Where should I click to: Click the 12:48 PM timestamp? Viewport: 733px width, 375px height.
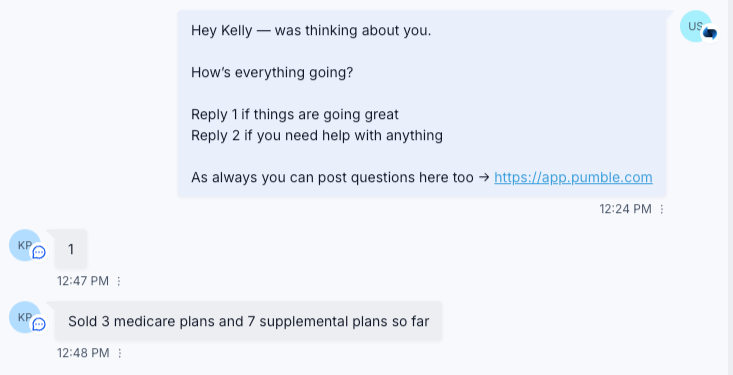(x=83, y=353)
